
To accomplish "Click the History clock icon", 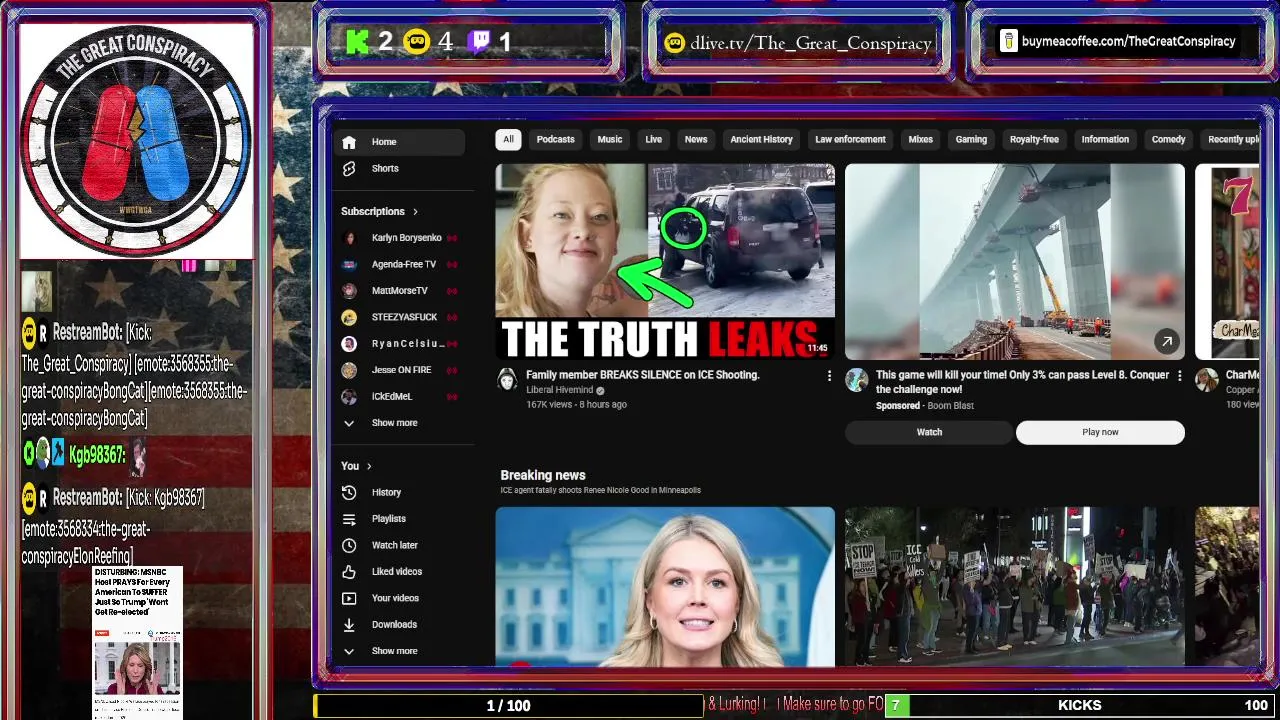I will click(349, 493).
